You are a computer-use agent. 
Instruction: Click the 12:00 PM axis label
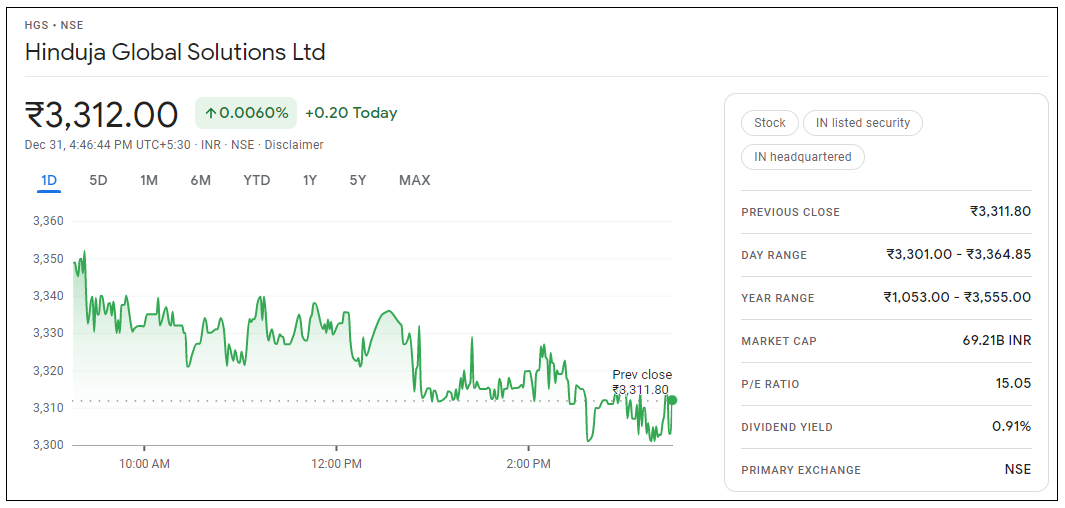coord(336,465)
